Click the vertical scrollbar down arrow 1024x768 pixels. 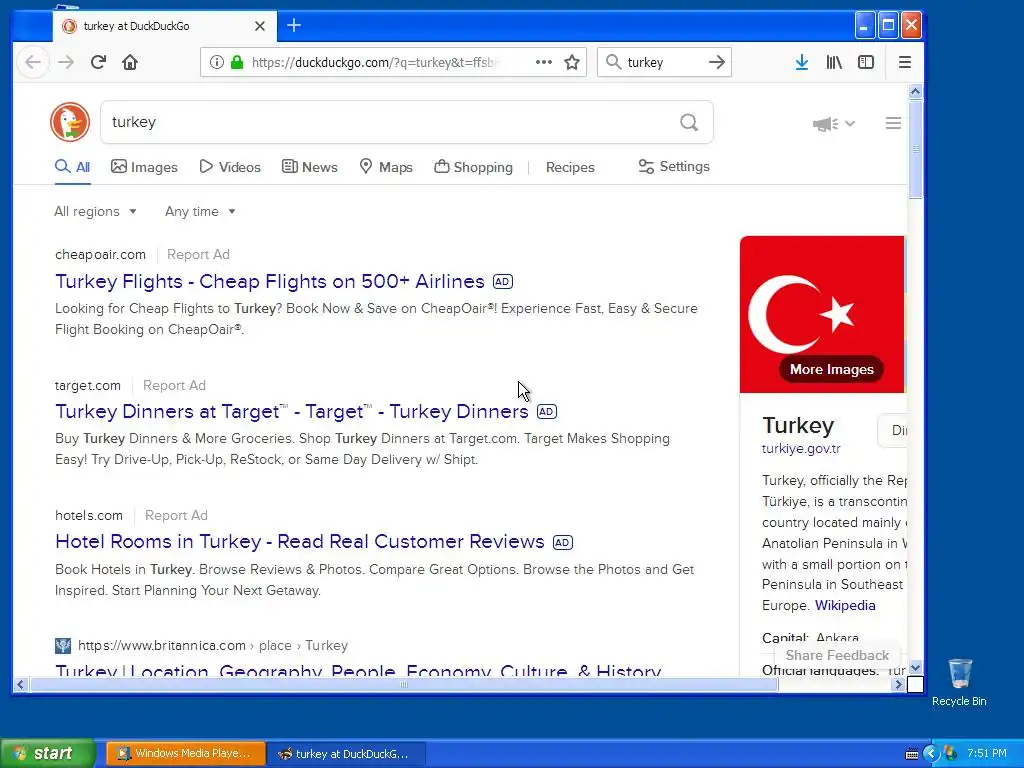(x=916, y=667)
